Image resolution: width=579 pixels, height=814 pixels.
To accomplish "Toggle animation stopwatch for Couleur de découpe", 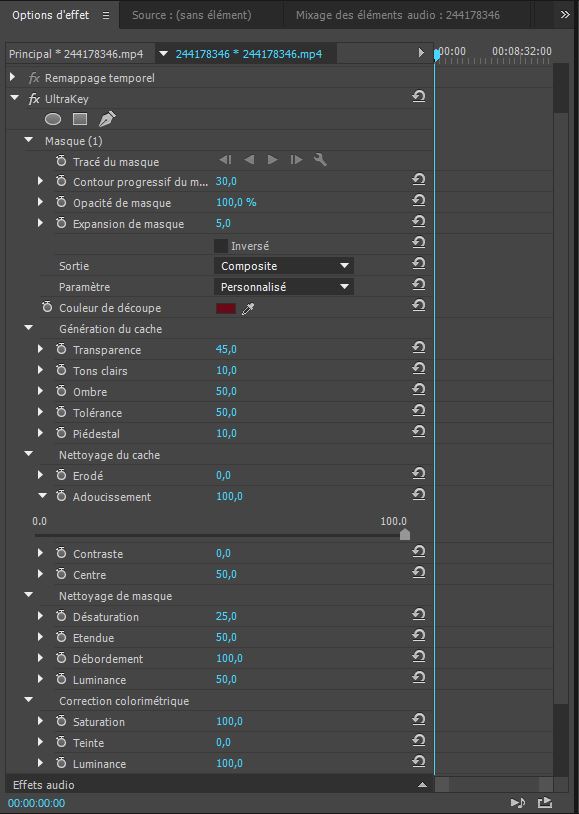I will click(x=47, y=307).
